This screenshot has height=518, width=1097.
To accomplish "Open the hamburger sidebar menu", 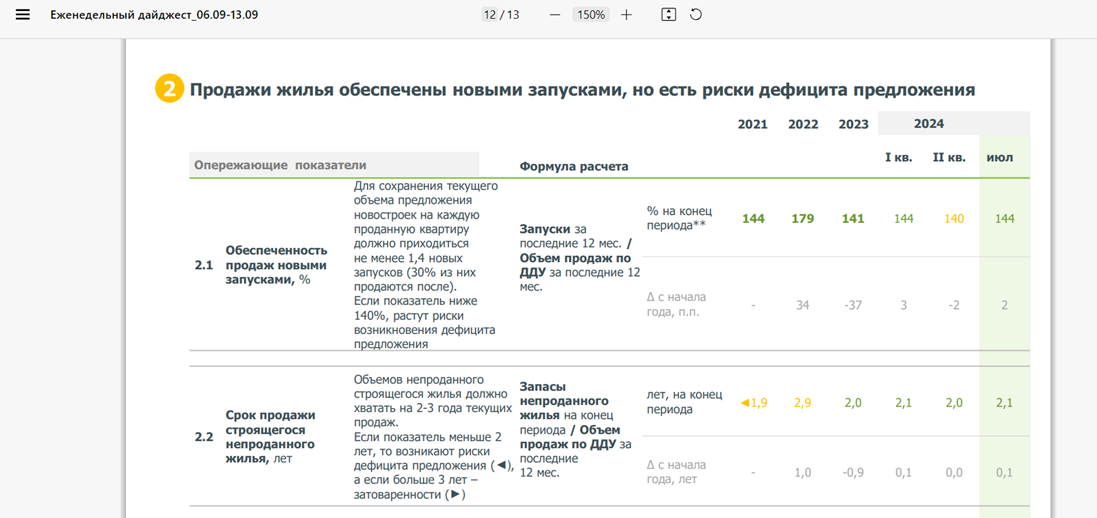I will (23, 15).
